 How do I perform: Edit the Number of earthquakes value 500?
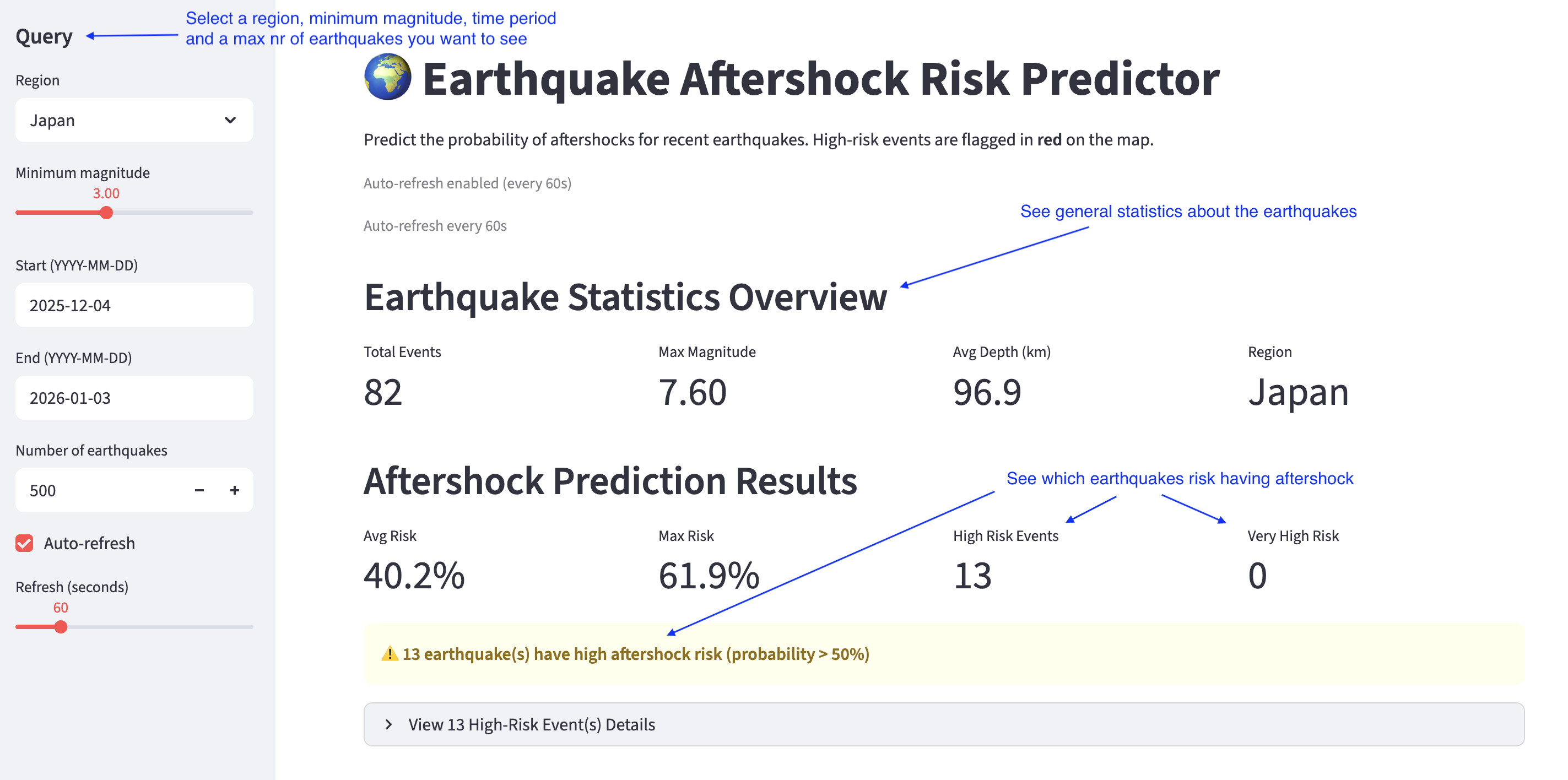(x=91, y=490)
